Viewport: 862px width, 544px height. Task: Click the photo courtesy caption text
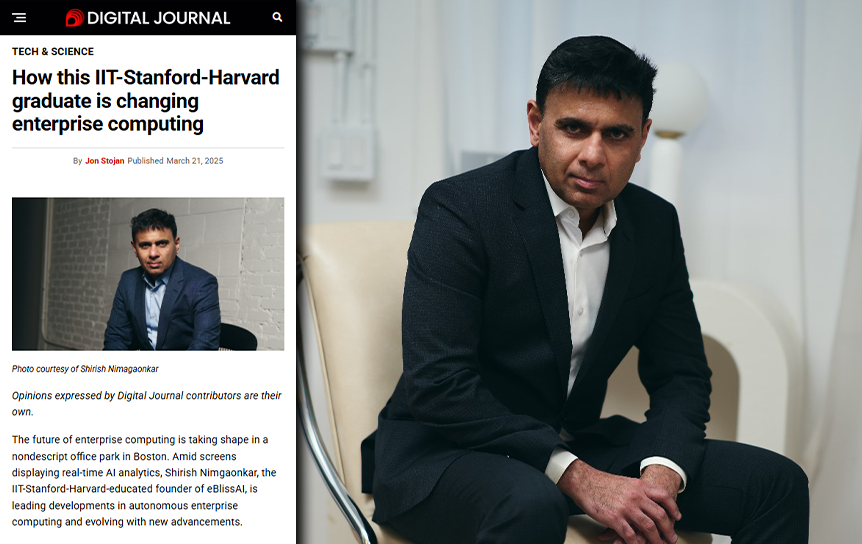coord(85,369)
